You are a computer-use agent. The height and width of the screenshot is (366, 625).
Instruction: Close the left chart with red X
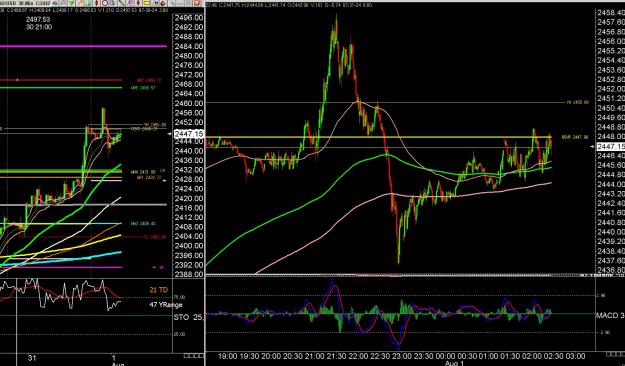click(x=197, y=3)
